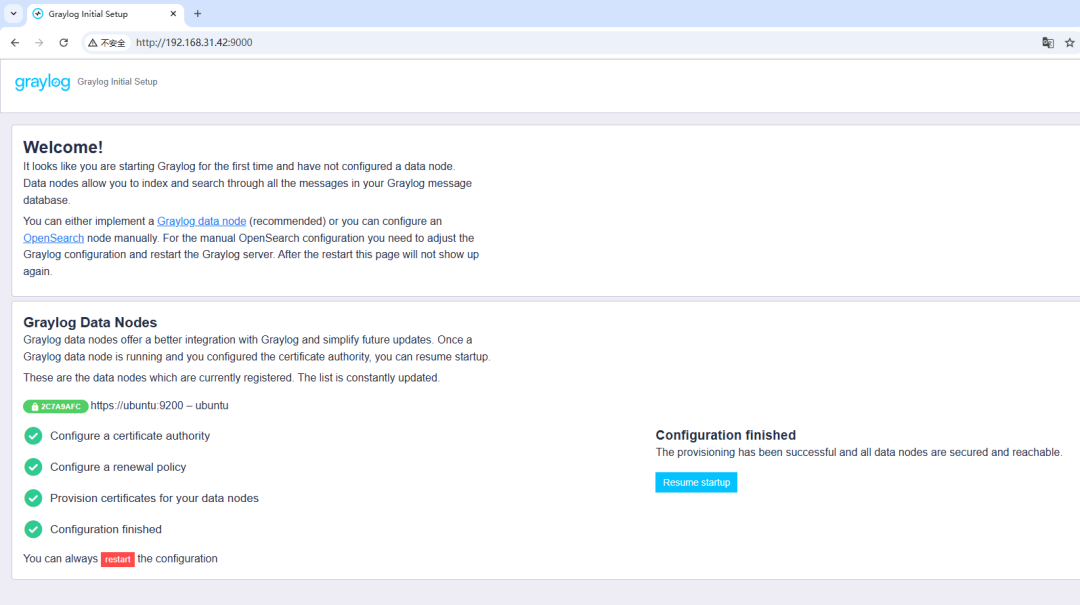Open the tab search dropdown arrow

pos(13,14)
